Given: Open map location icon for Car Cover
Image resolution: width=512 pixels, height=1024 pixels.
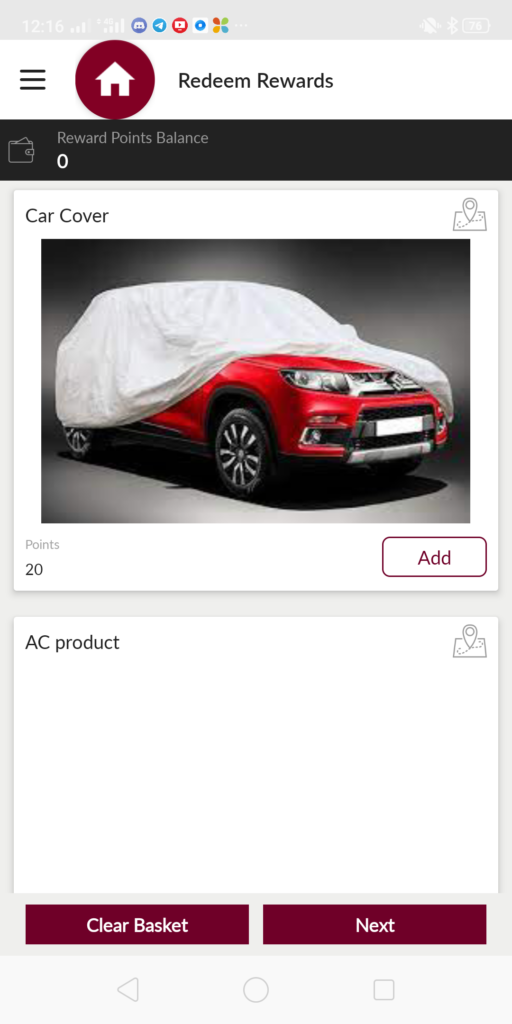Looking at the screenshot, I should pos(470,215).
